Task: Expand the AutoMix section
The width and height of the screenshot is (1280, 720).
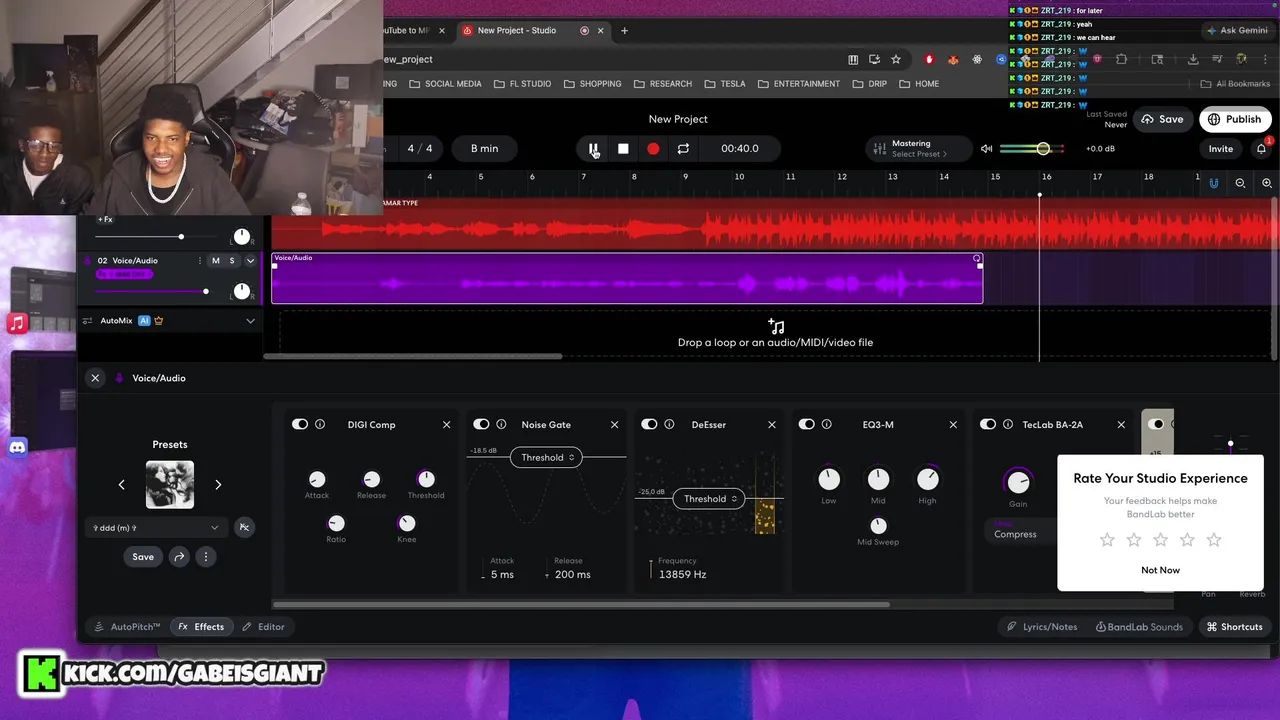Action: pos(250,321)
